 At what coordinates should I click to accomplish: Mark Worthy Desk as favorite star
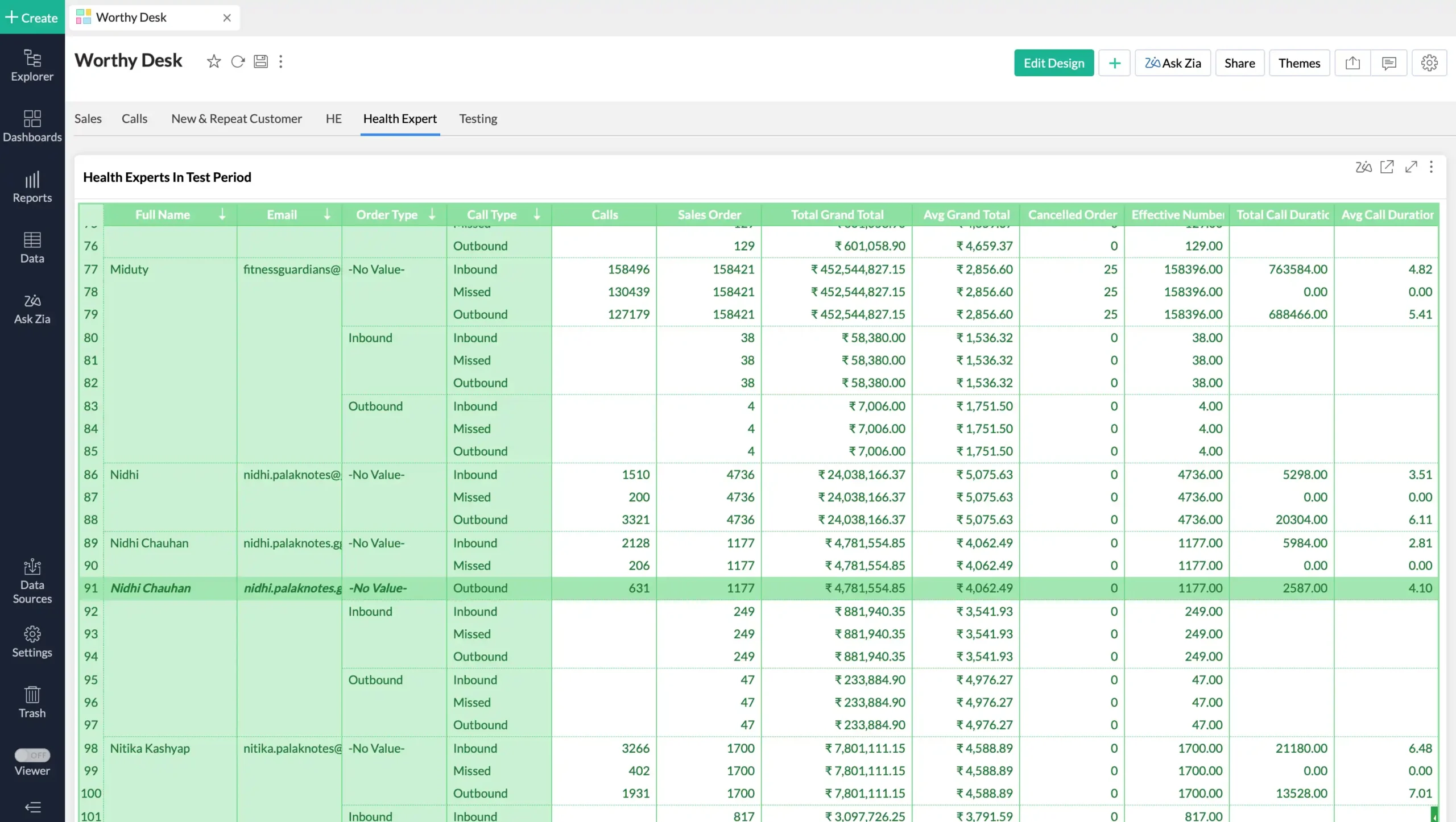click(x=214, y=61)
